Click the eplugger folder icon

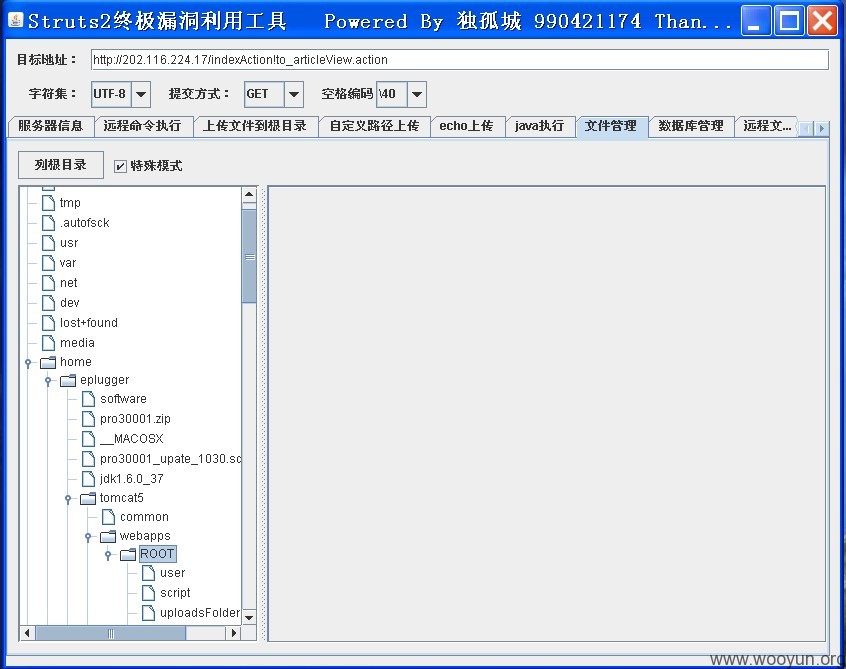pyautogui.click(x=68, y=380)
